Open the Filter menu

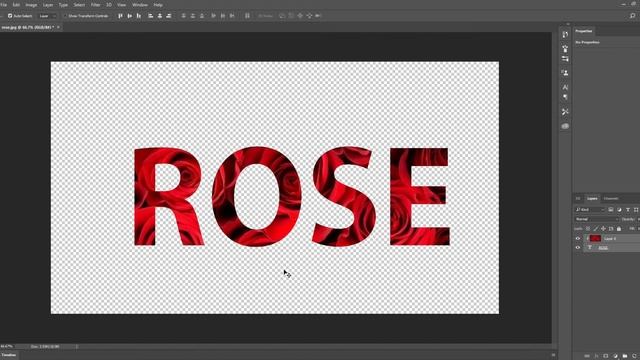pyautogui.click(x=96, y=5)
